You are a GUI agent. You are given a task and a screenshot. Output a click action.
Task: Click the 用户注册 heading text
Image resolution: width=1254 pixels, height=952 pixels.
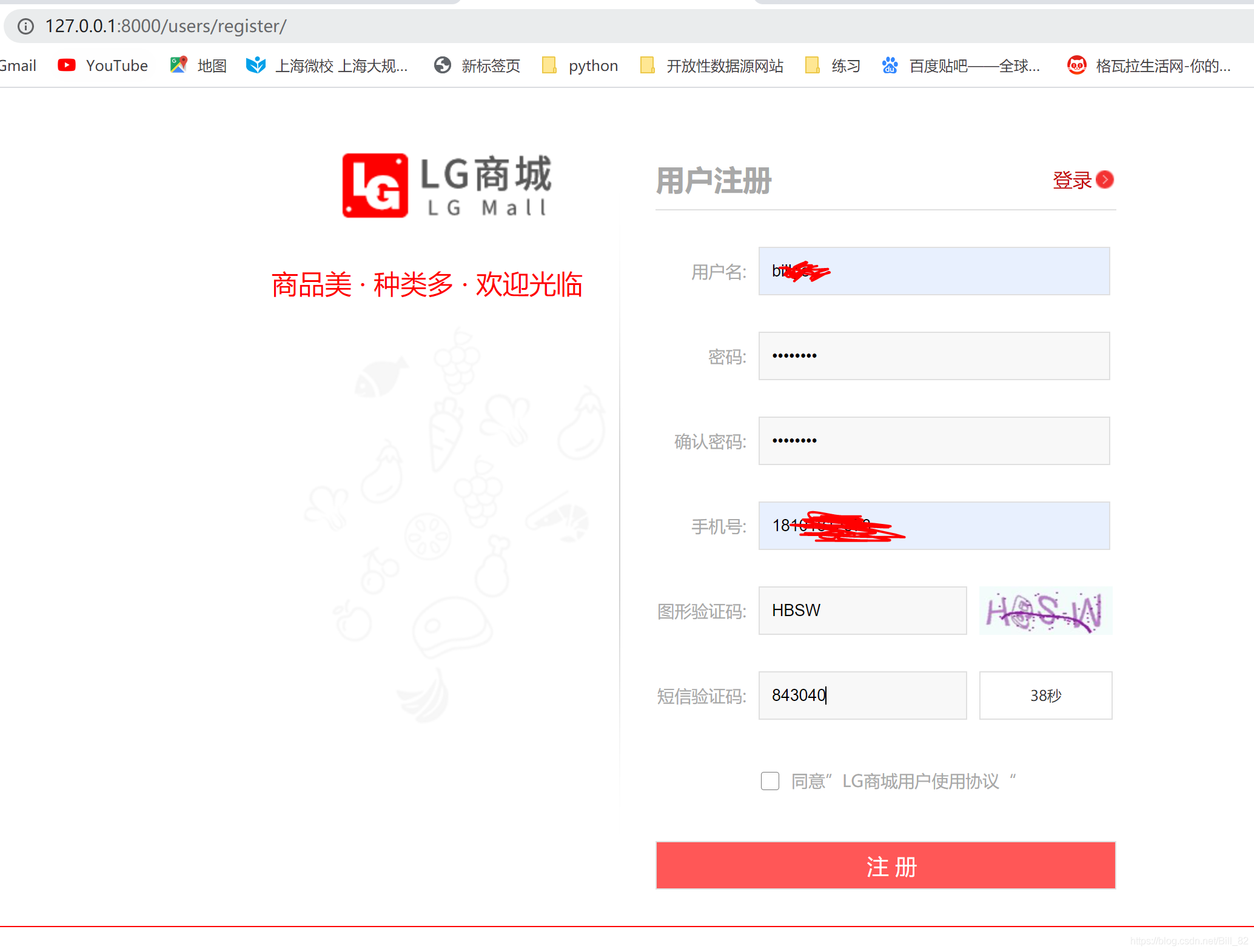714,181
